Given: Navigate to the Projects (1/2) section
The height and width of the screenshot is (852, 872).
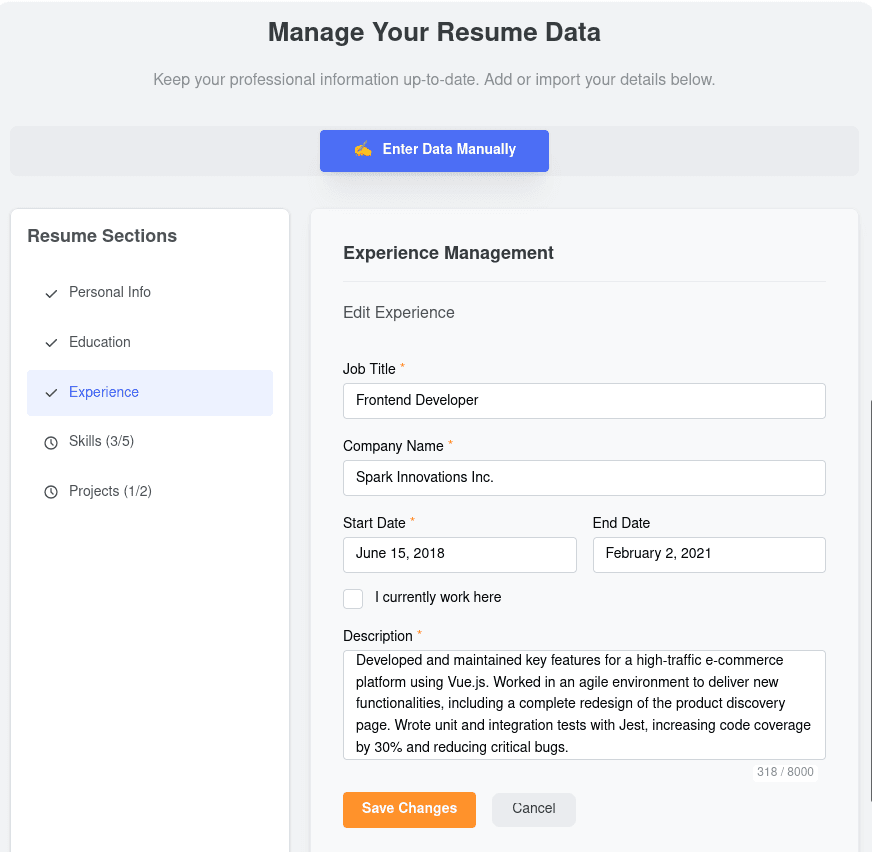Looking at the screenshot, I should pyautogui.click(x=110, y=492).
